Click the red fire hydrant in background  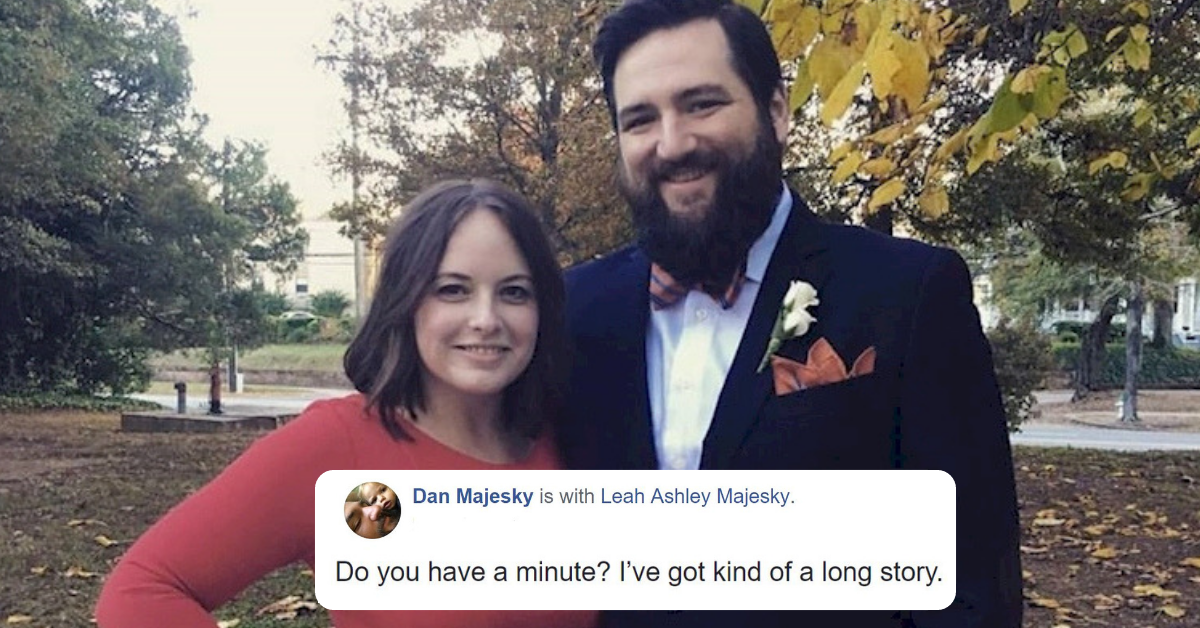pos(214,389)
